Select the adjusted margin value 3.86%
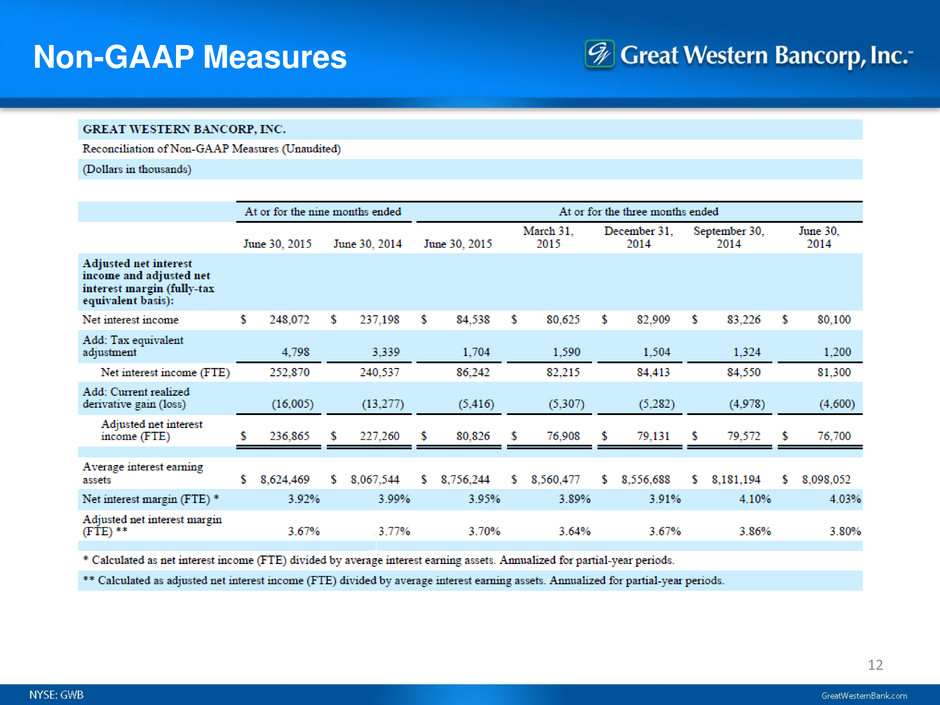Image resolution: width=940 pixels, height=705 pixels. coord(755,531)
